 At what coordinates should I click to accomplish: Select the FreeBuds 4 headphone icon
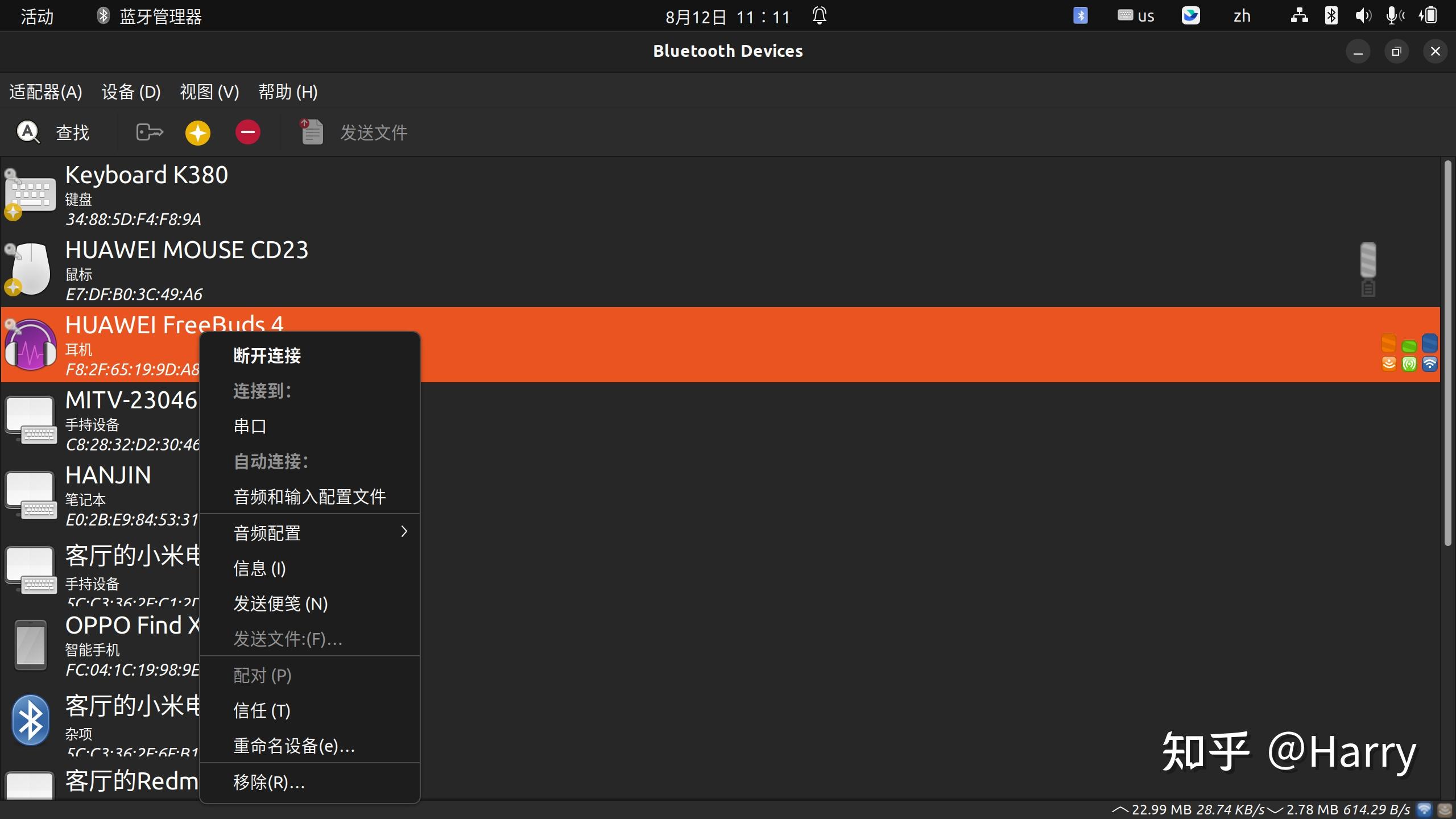(30, 345)
